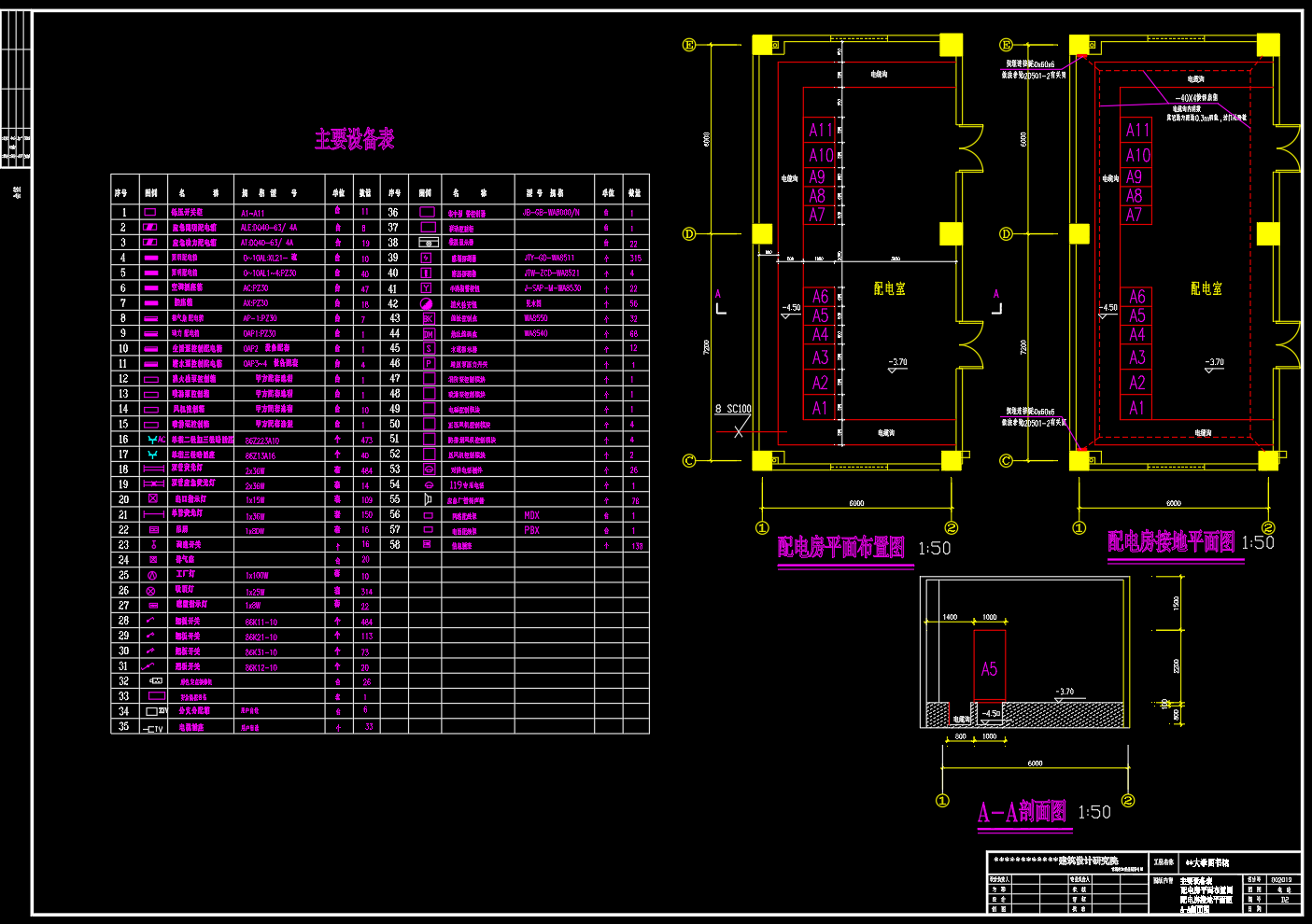
Task: Select the speaker symbol in row 55
Action: click(x=428, y=500)
